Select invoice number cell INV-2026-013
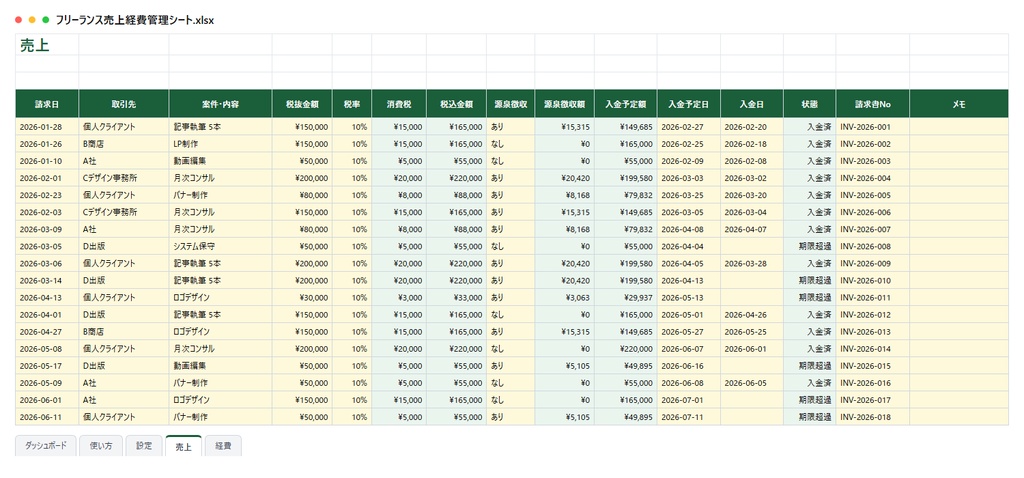Screen dimensions: 1024x478 872,331
